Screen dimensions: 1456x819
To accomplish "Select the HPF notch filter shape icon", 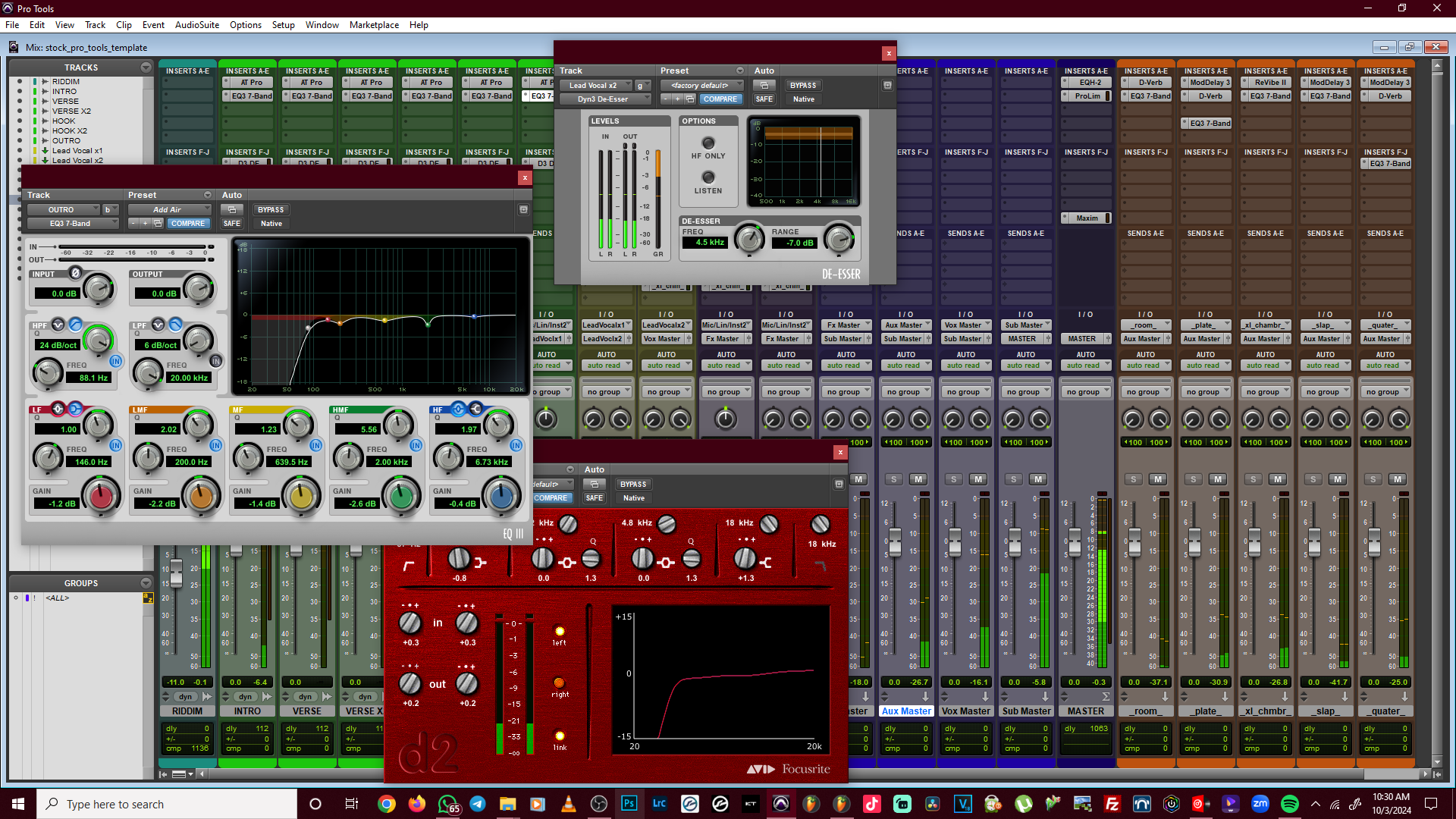I will coord(58,325).
